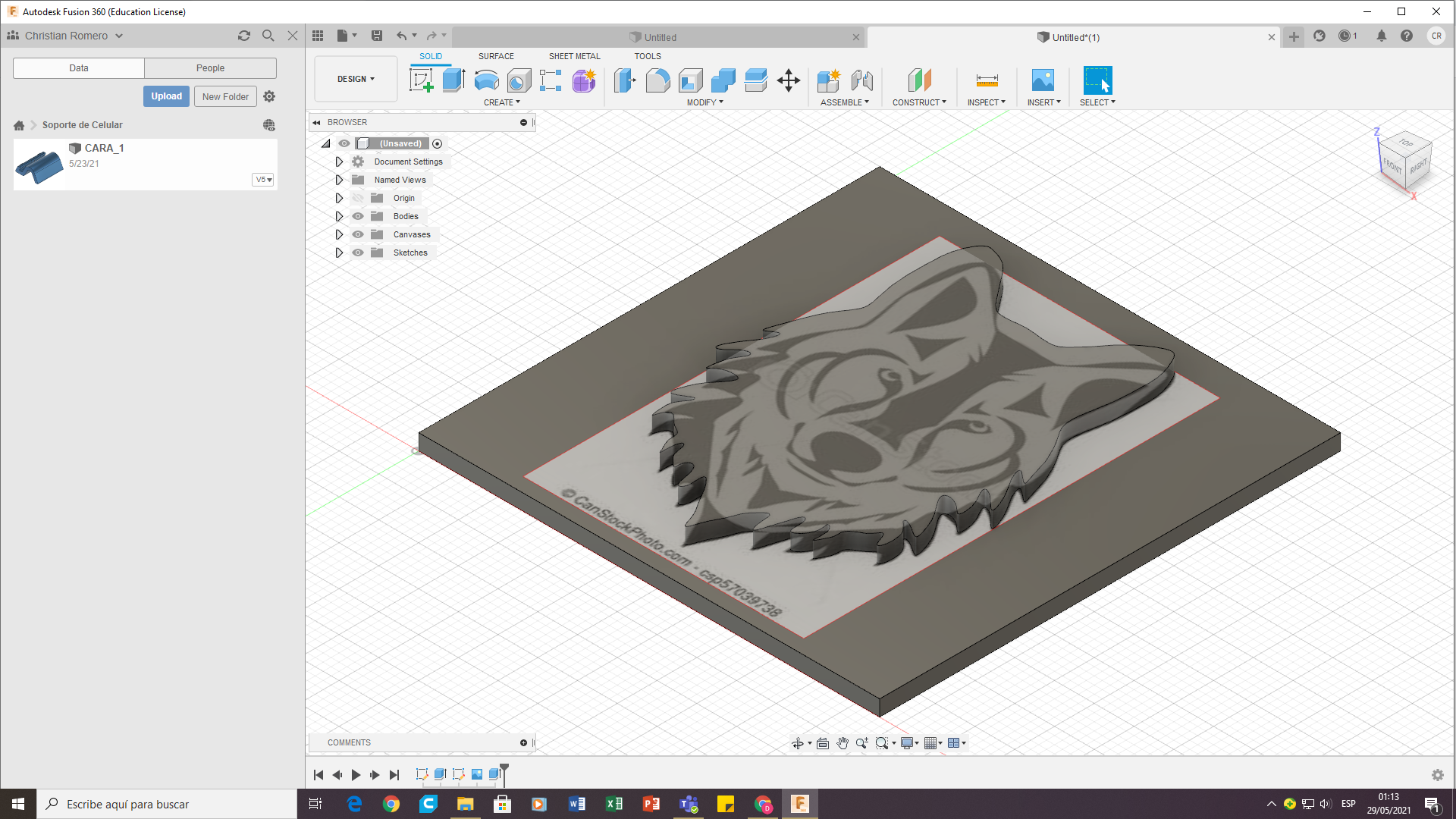The height and width of the screenshot is (819, 1456).
Task: Select the Measure tool
Action: pyautogui.click(x=987, y=80)
